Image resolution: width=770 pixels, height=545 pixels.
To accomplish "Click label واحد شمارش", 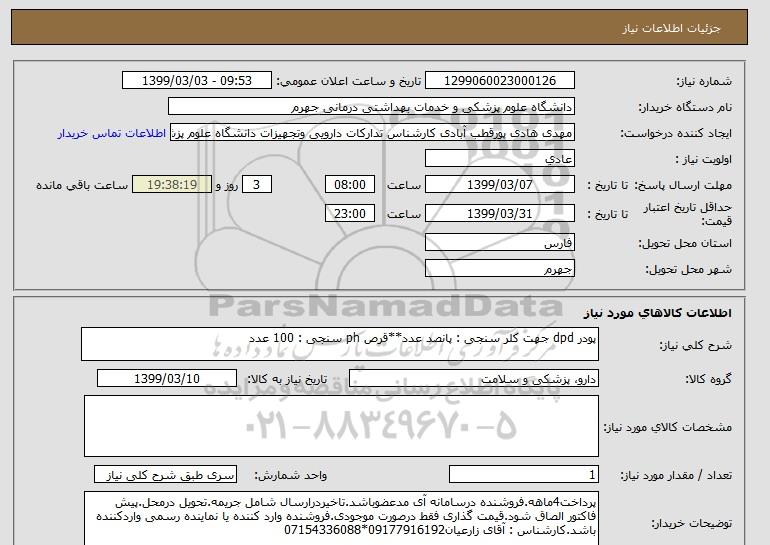I will 291,475.
